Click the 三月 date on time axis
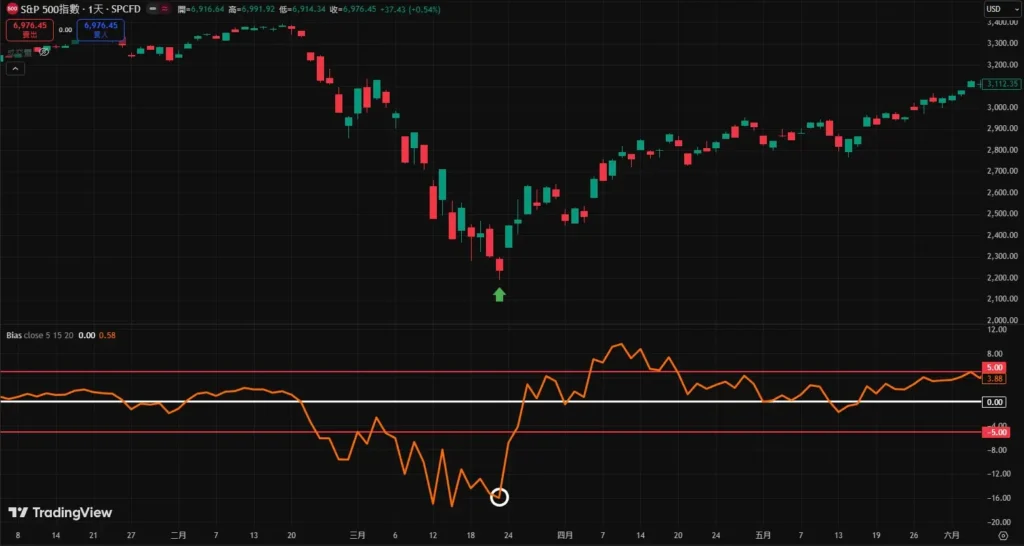 coord(357,535)
